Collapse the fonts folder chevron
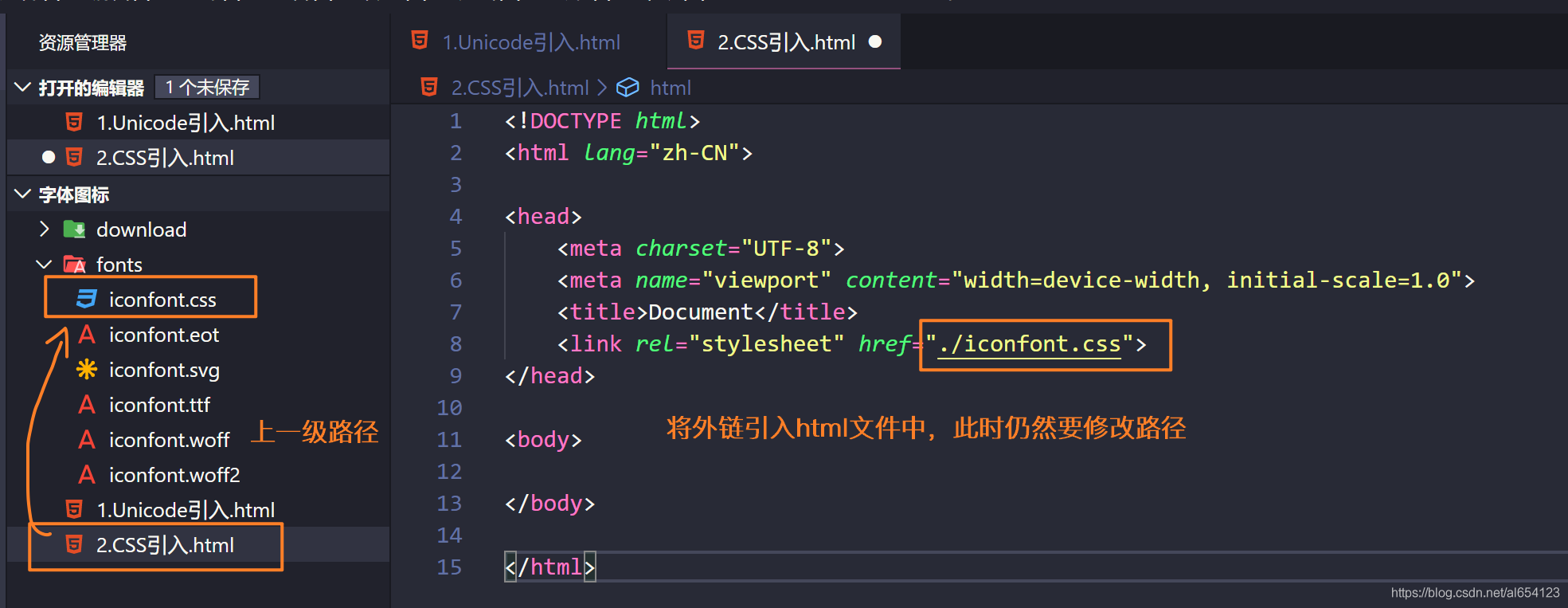 (45, 264)
